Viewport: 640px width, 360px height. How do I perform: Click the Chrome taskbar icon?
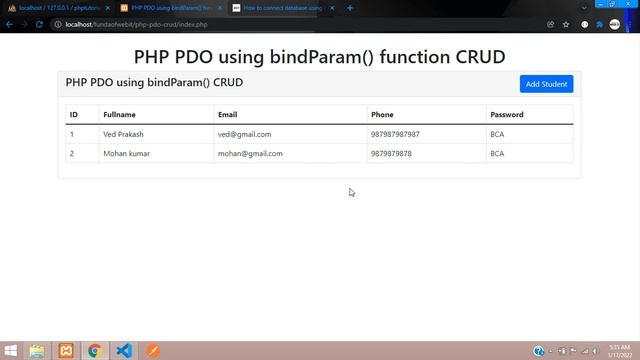tap(95, 351)
